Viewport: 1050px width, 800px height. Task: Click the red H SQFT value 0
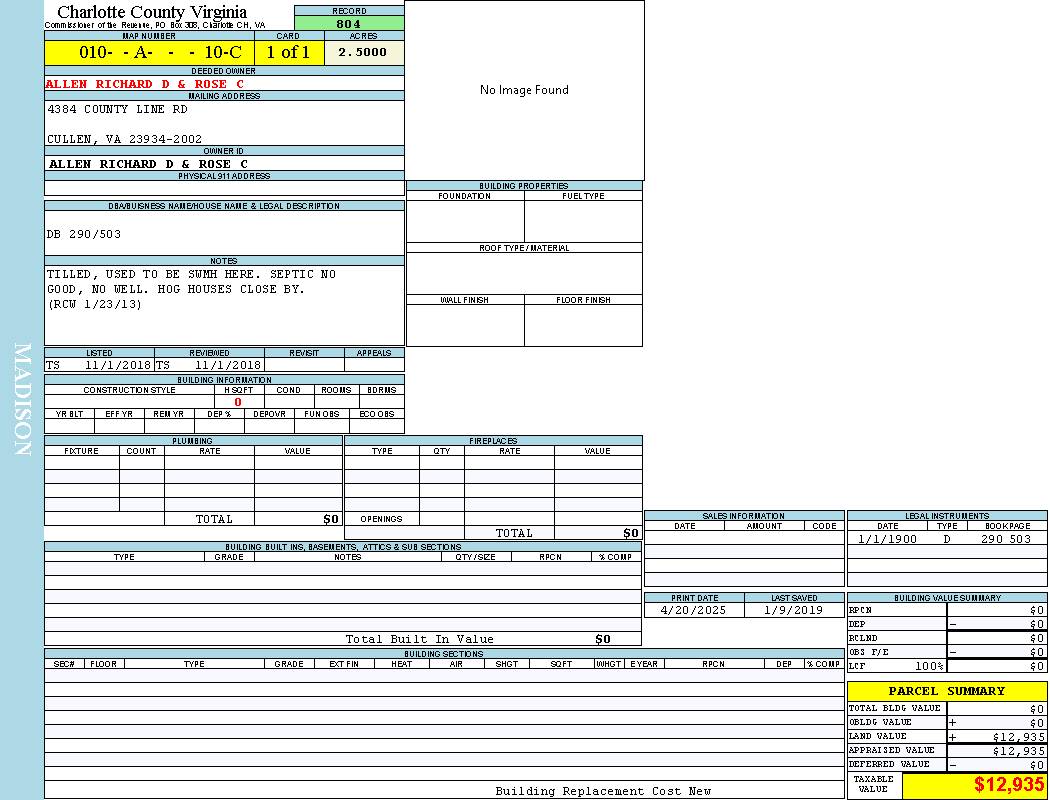(x=238, y=402)
